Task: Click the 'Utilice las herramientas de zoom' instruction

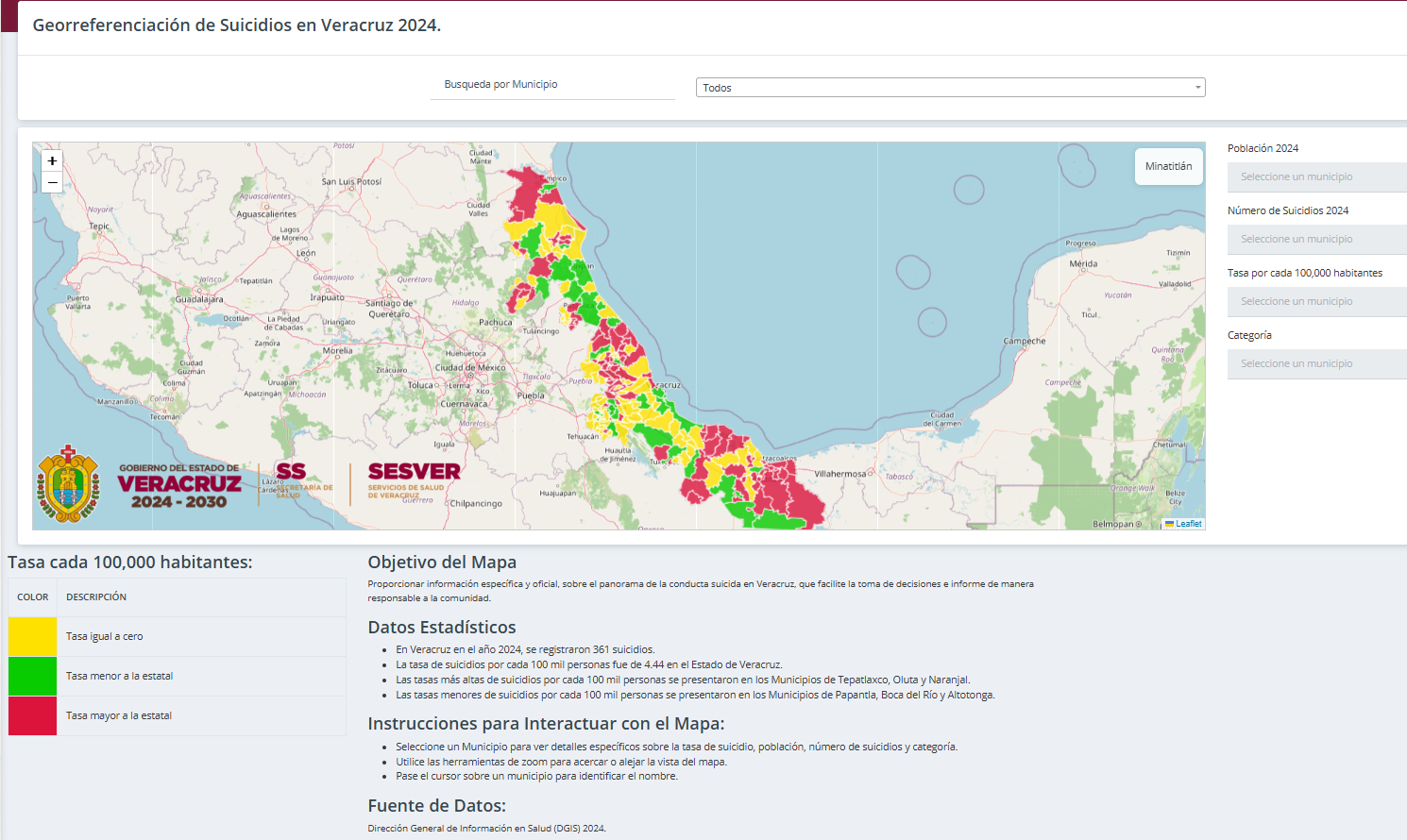Action: [x=561, y=762]
